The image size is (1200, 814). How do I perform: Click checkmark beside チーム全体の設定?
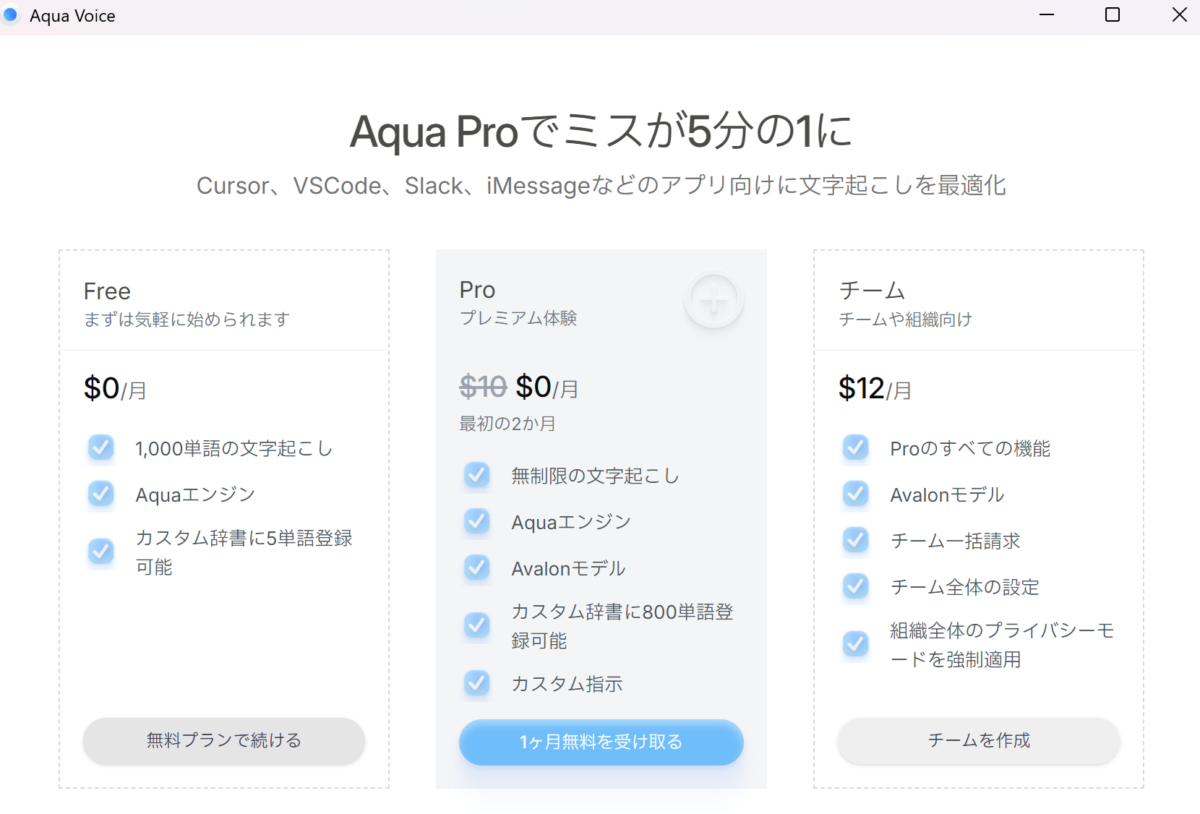click(855, 586)
